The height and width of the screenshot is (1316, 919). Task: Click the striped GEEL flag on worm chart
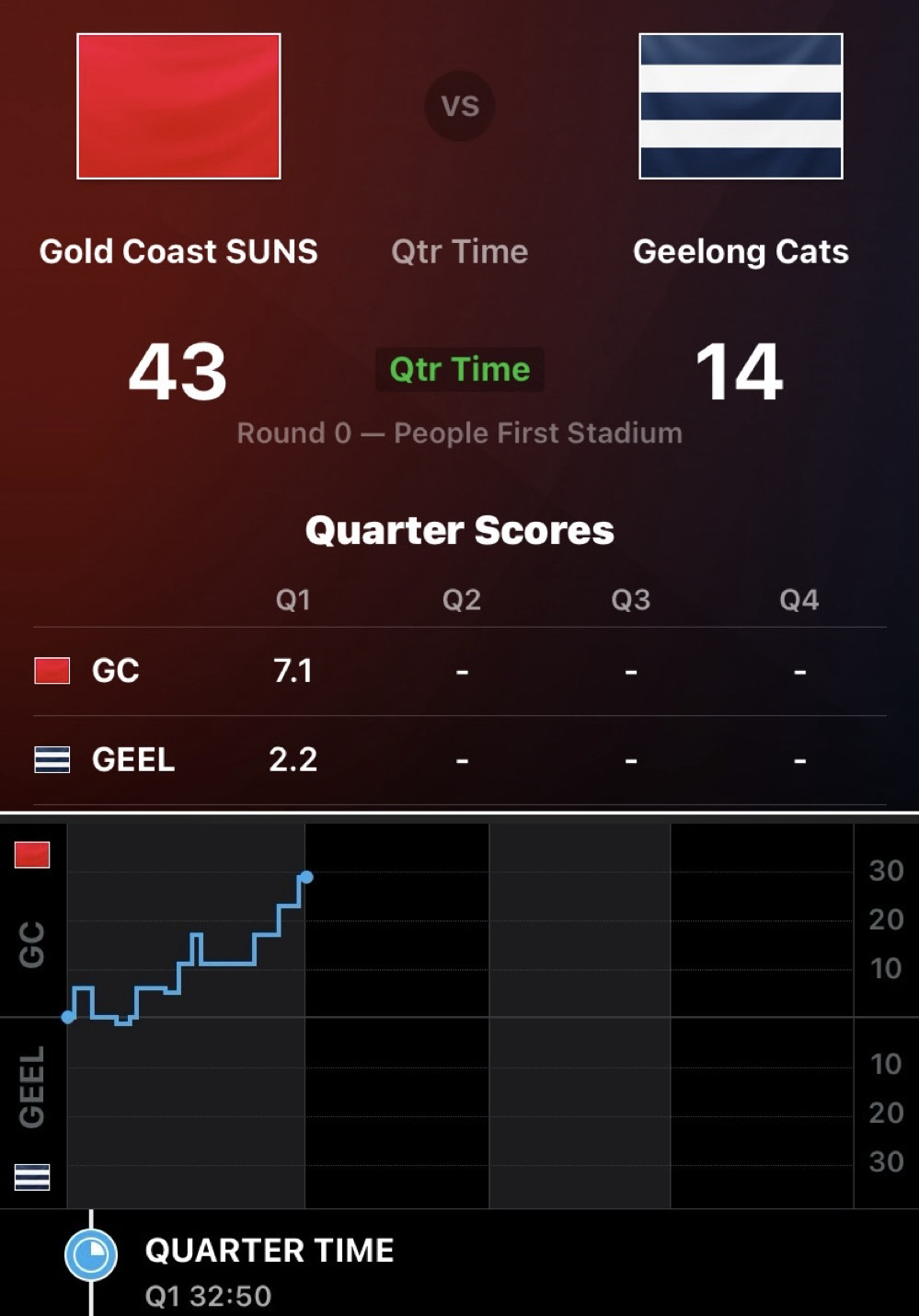click(x=32, y=1177)
